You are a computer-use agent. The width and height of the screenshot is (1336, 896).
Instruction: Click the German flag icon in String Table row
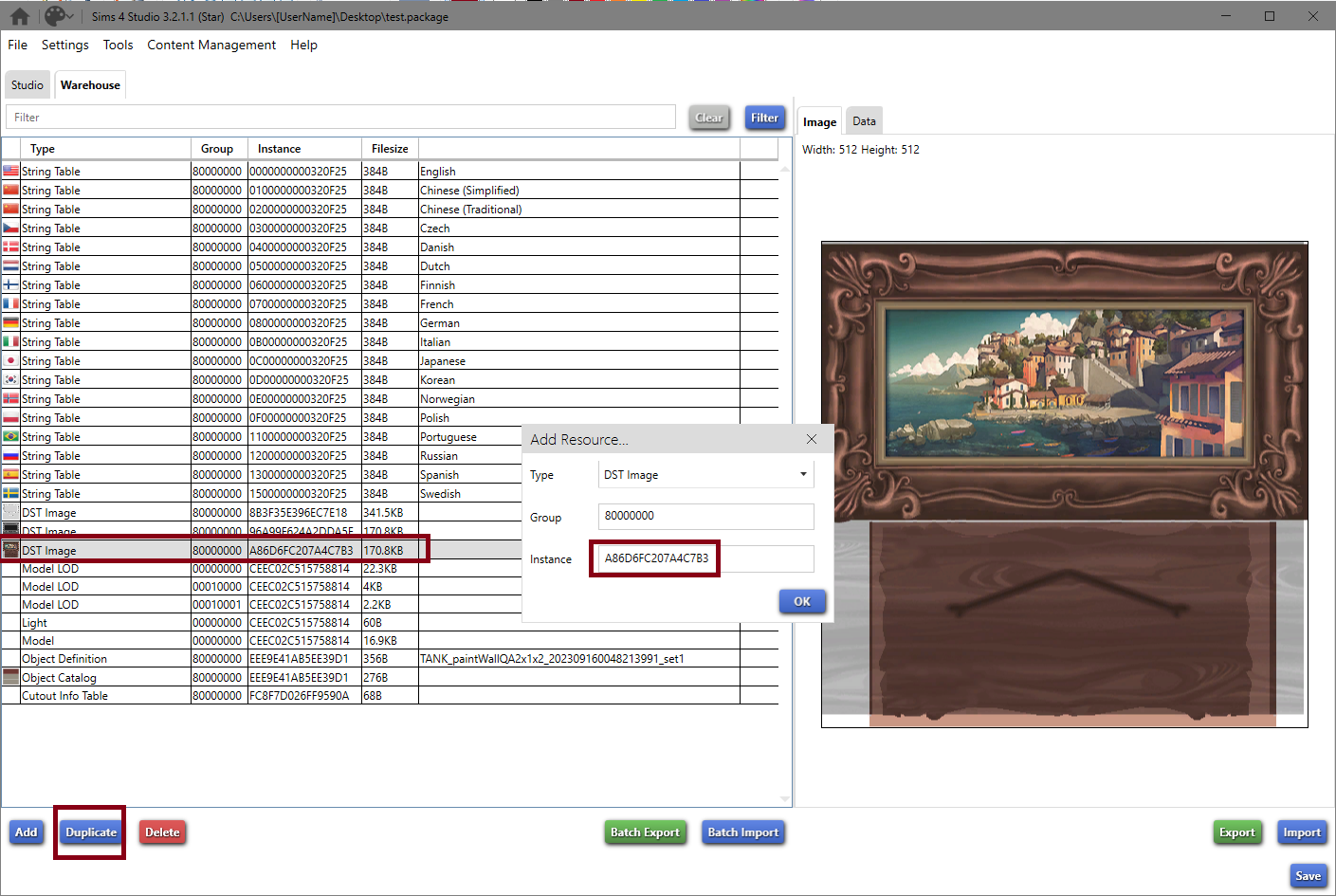pyautogui.click(x=10, y=323)
